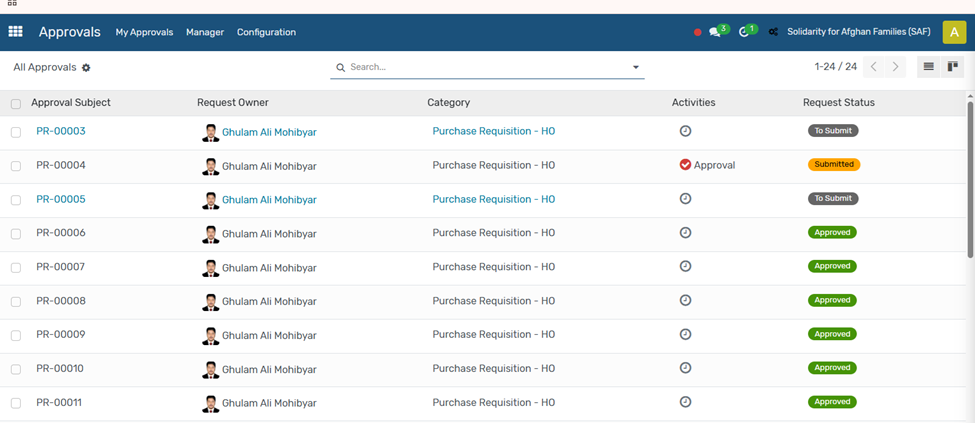Switch to list view
The width and height of the screenshot is (975, 423).
928,67
